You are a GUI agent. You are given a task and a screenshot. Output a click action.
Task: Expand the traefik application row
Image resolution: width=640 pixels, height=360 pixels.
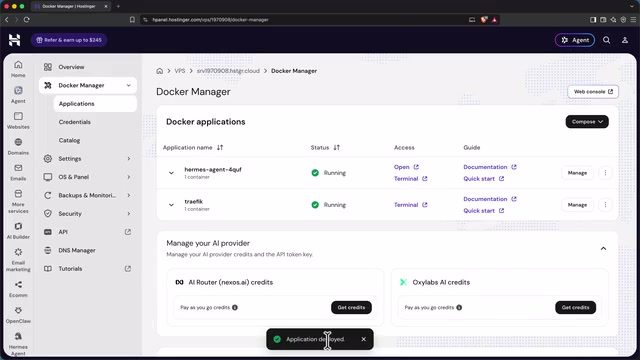coord(171,204)
